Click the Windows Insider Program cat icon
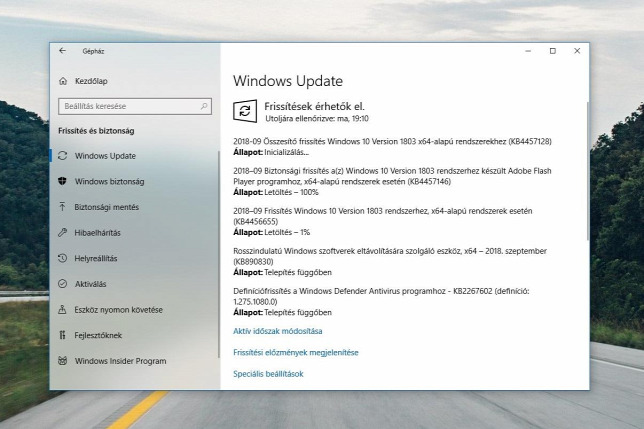 [62, 361]
